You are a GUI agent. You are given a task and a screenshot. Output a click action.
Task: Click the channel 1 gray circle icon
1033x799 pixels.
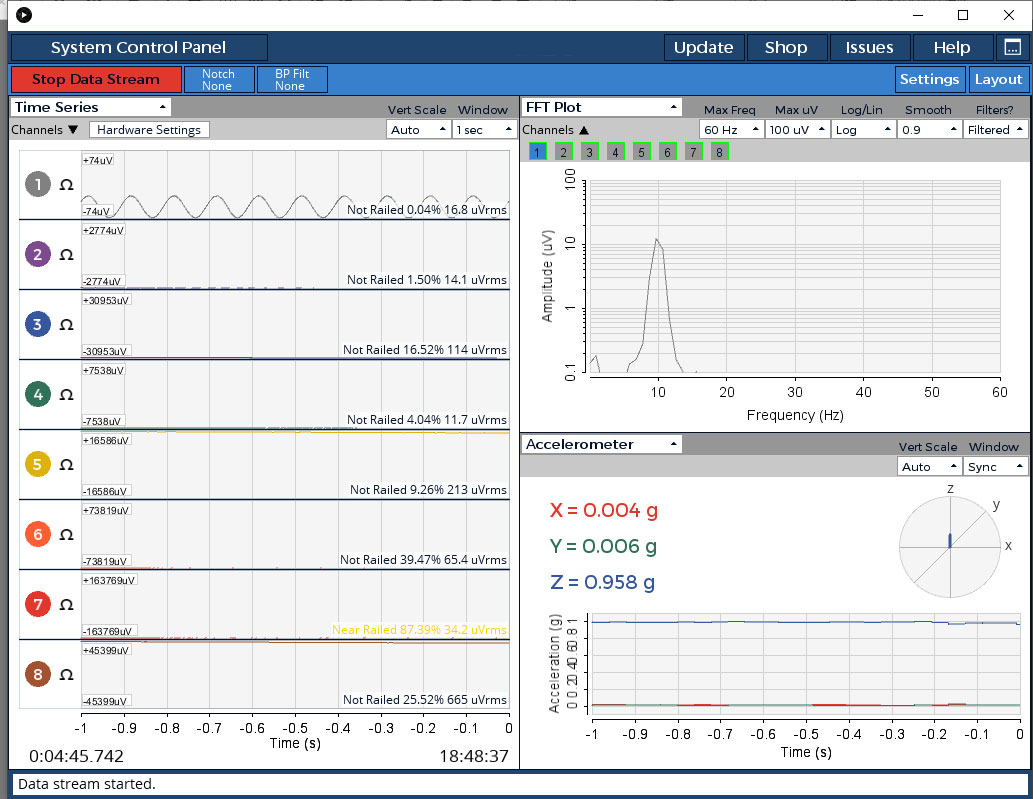(38, 184)
